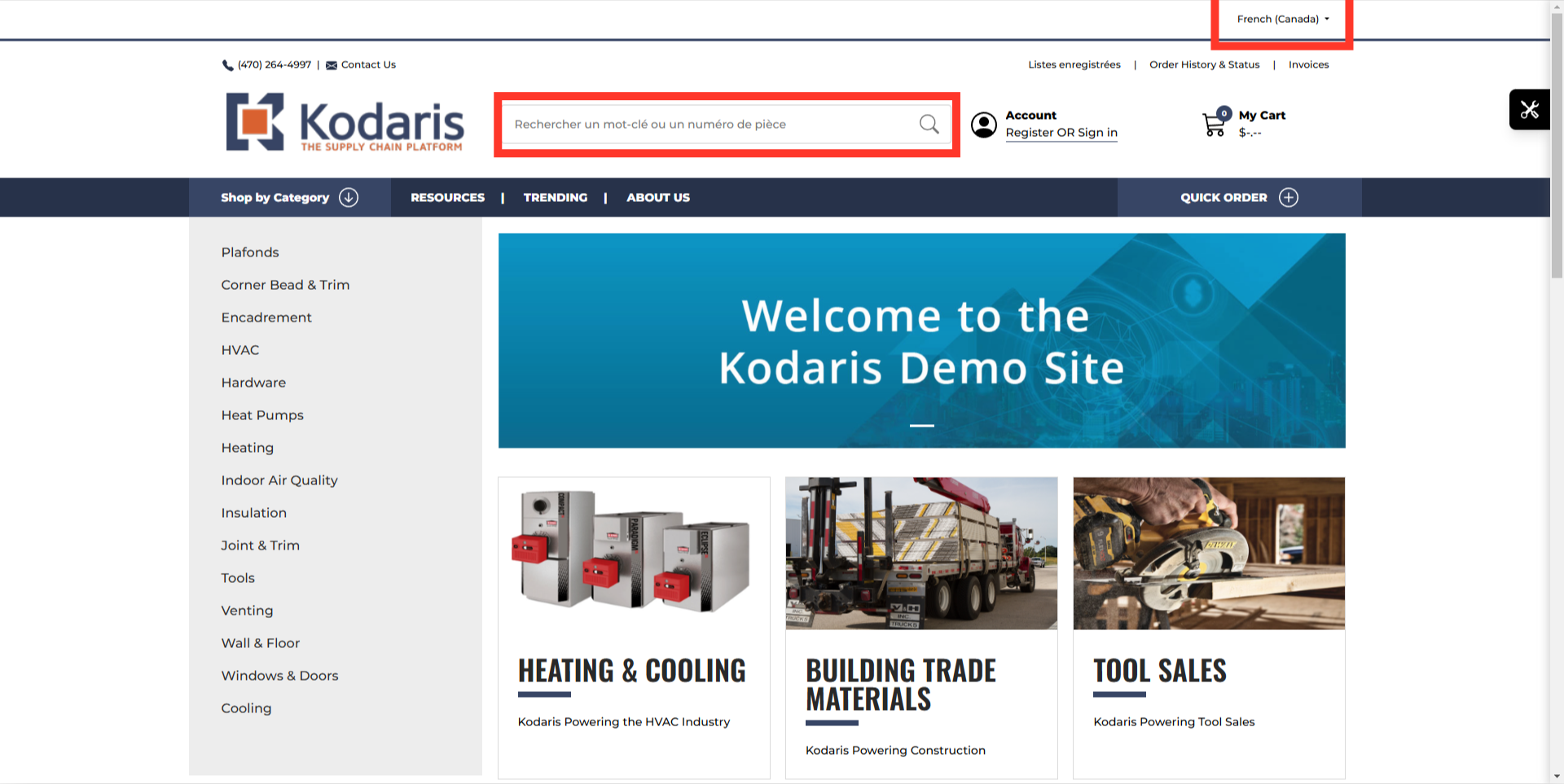Viewport: 1564px width, 784px height.
Task: Open the TRENDING menu
Action: 556,197
